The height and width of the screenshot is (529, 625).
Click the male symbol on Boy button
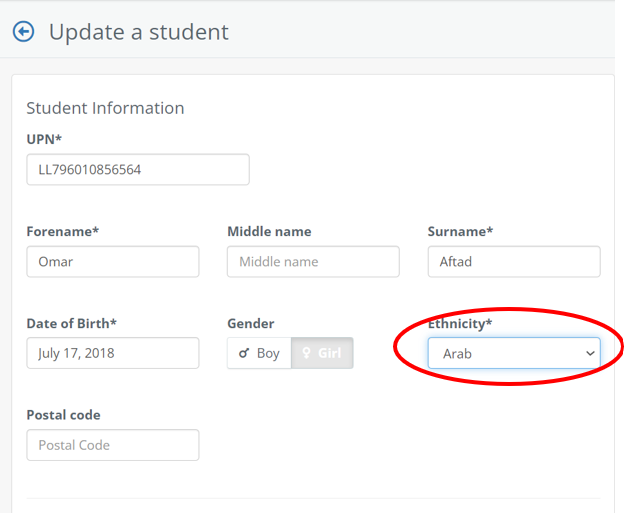244,353
